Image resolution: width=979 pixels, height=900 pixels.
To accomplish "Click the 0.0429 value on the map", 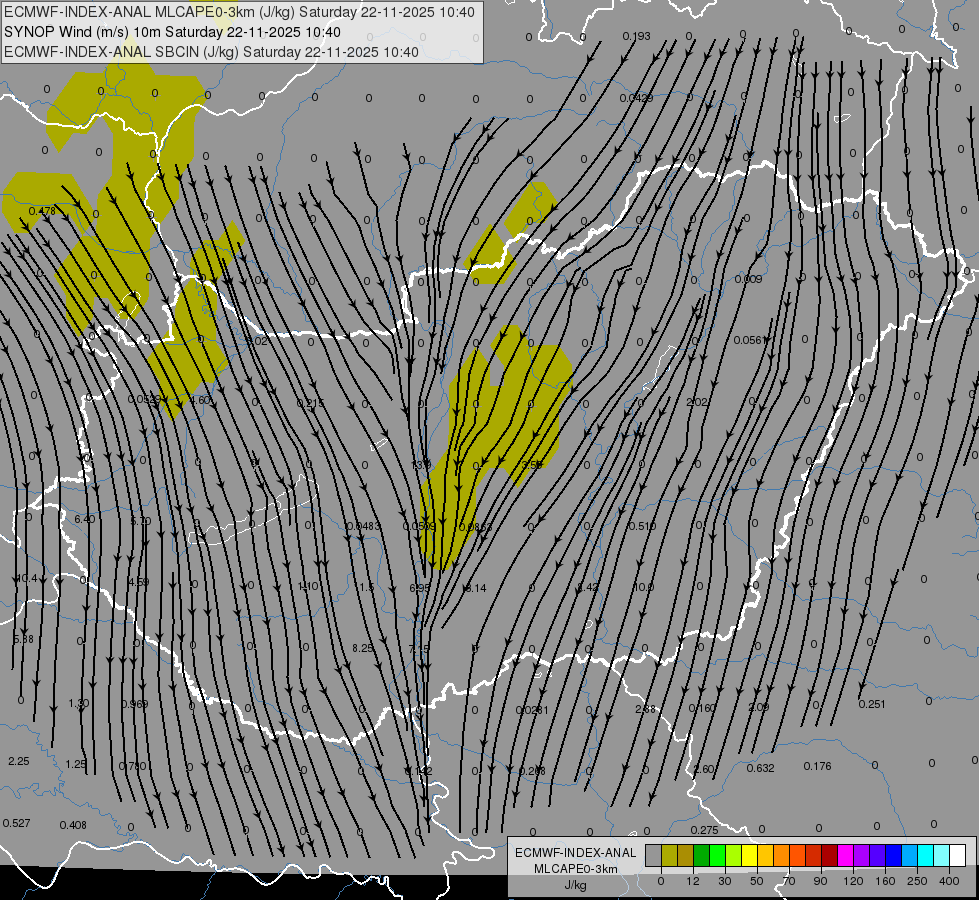I will (636, 98).
